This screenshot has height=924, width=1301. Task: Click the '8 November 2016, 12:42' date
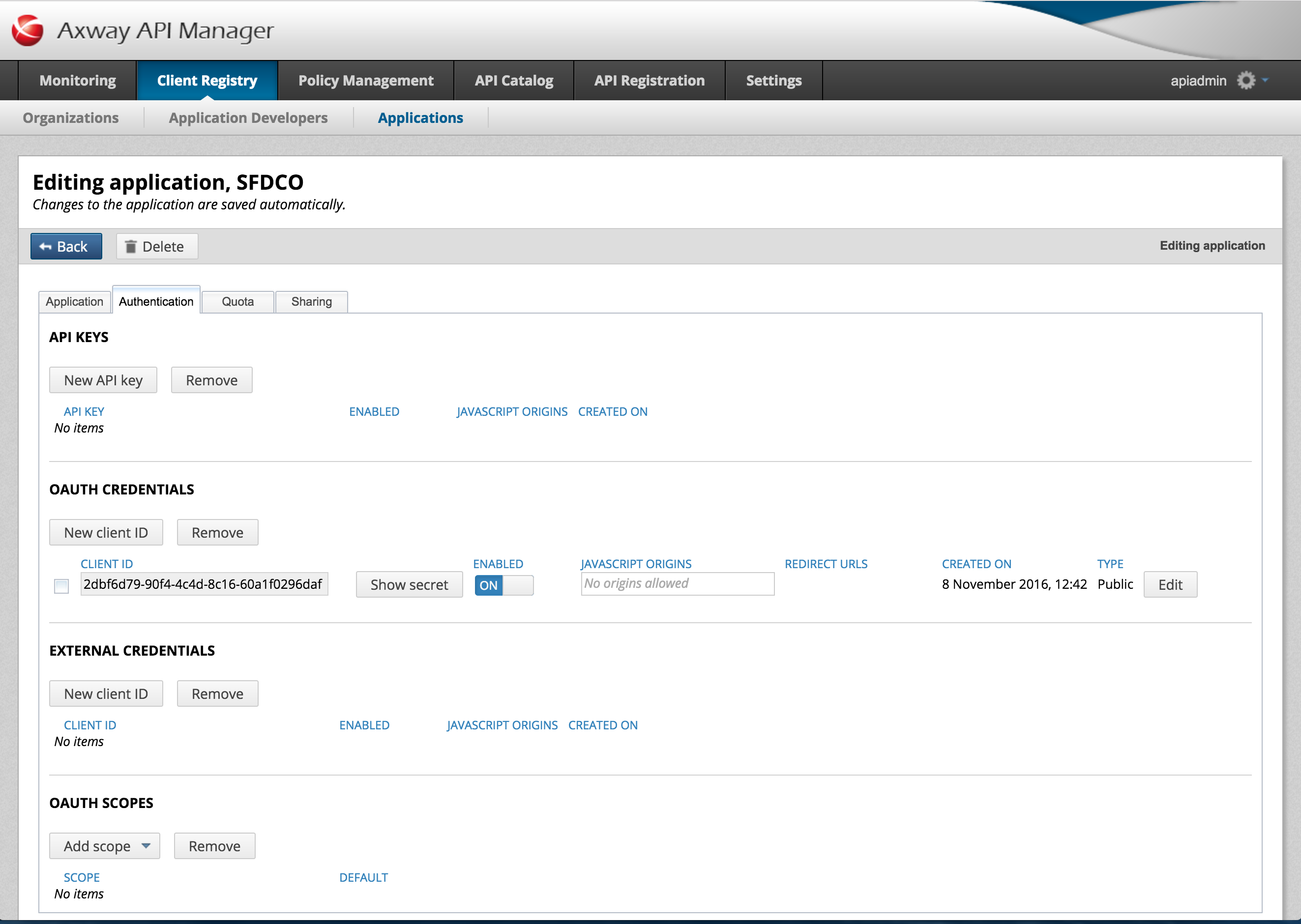tap(1014, 584)
